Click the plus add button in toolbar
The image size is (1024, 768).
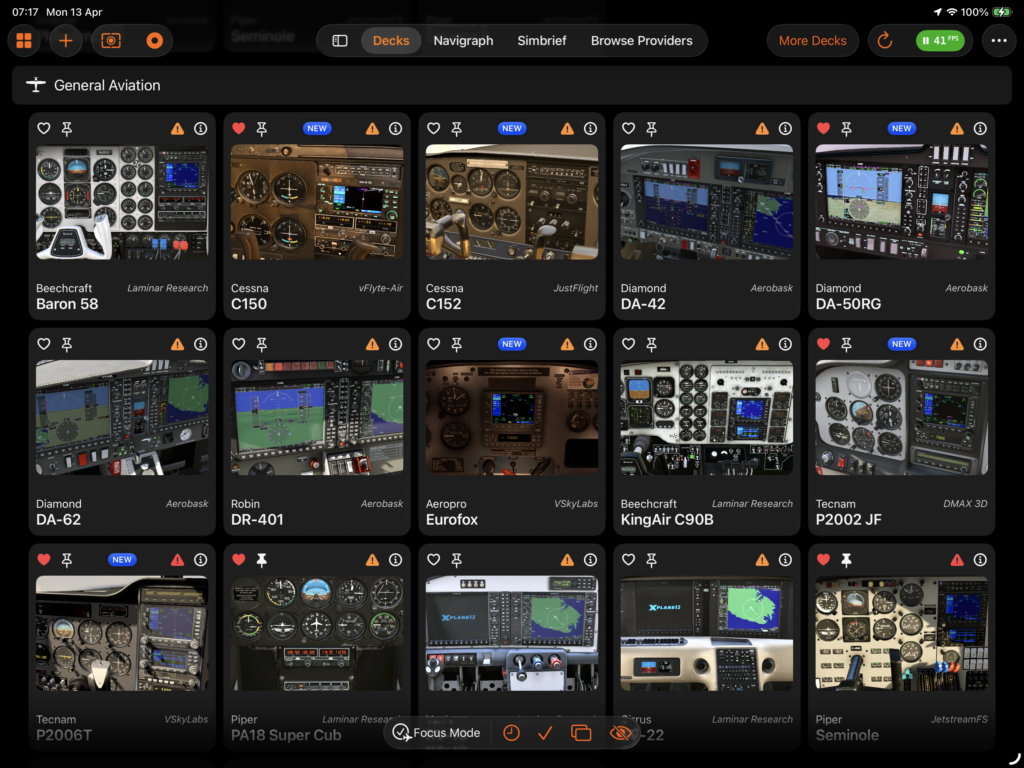pos(66,41)
